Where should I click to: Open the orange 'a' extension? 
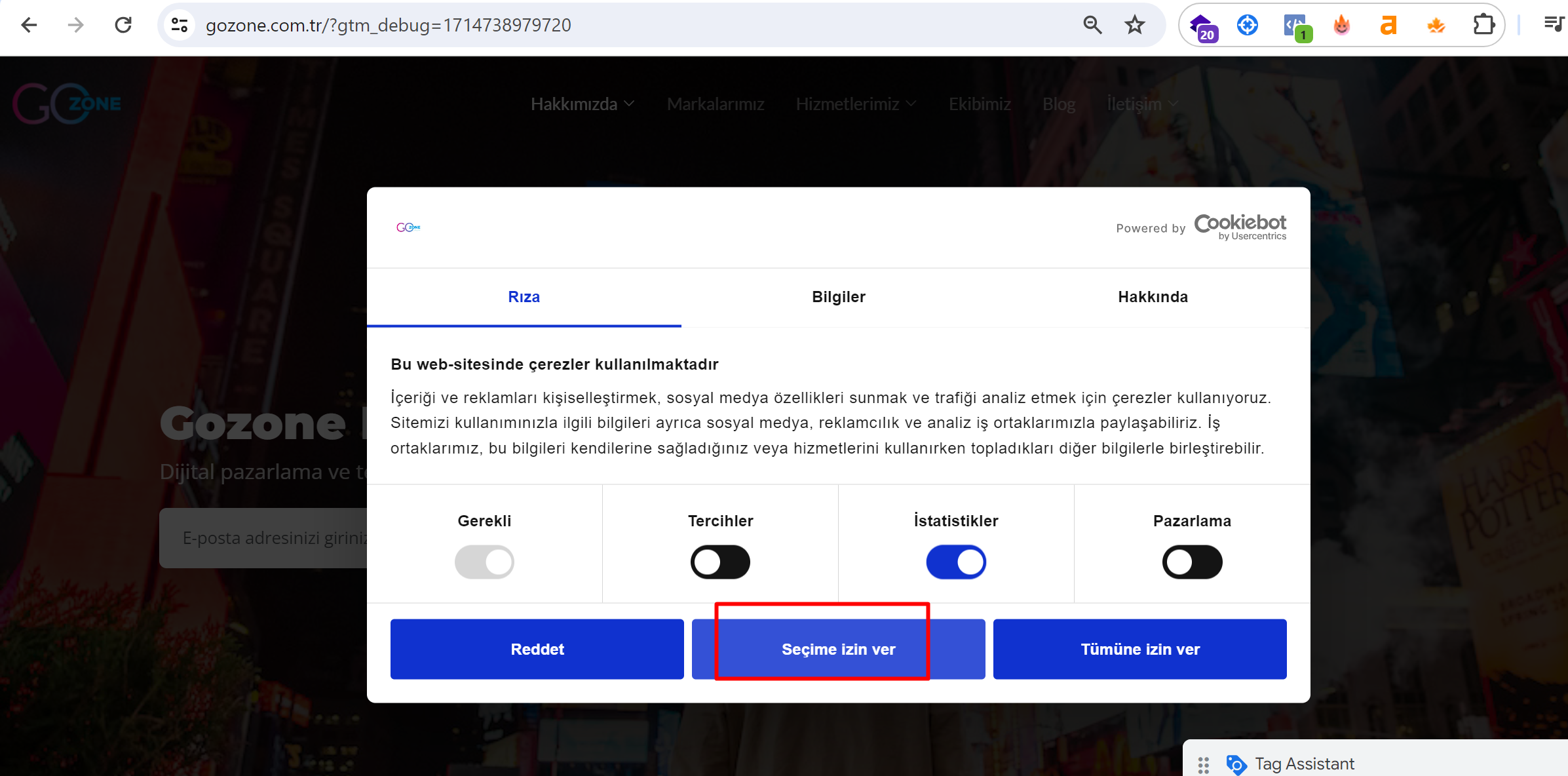click(x=1388, y=25)
